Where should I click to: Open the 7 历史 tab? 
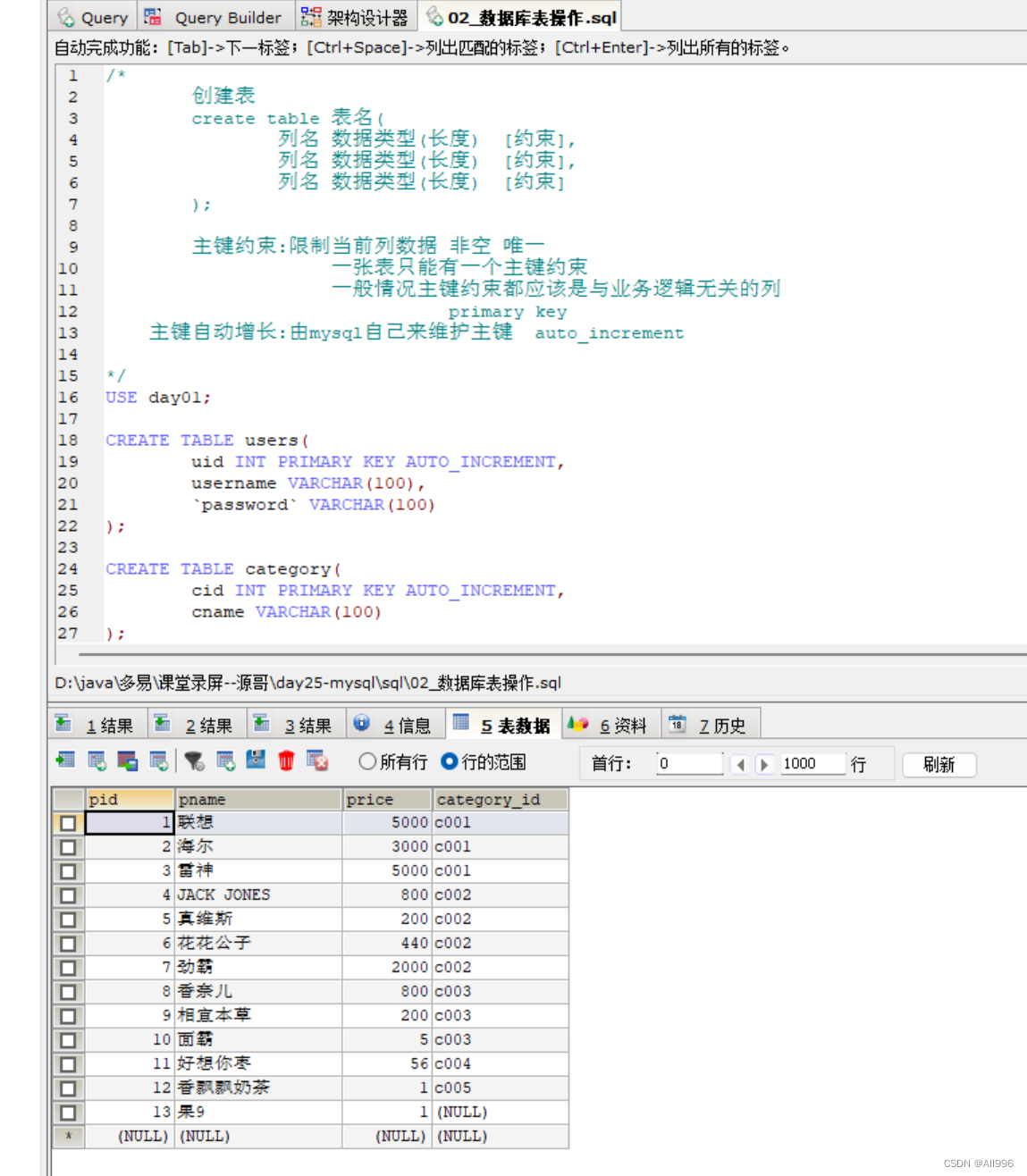709,725
